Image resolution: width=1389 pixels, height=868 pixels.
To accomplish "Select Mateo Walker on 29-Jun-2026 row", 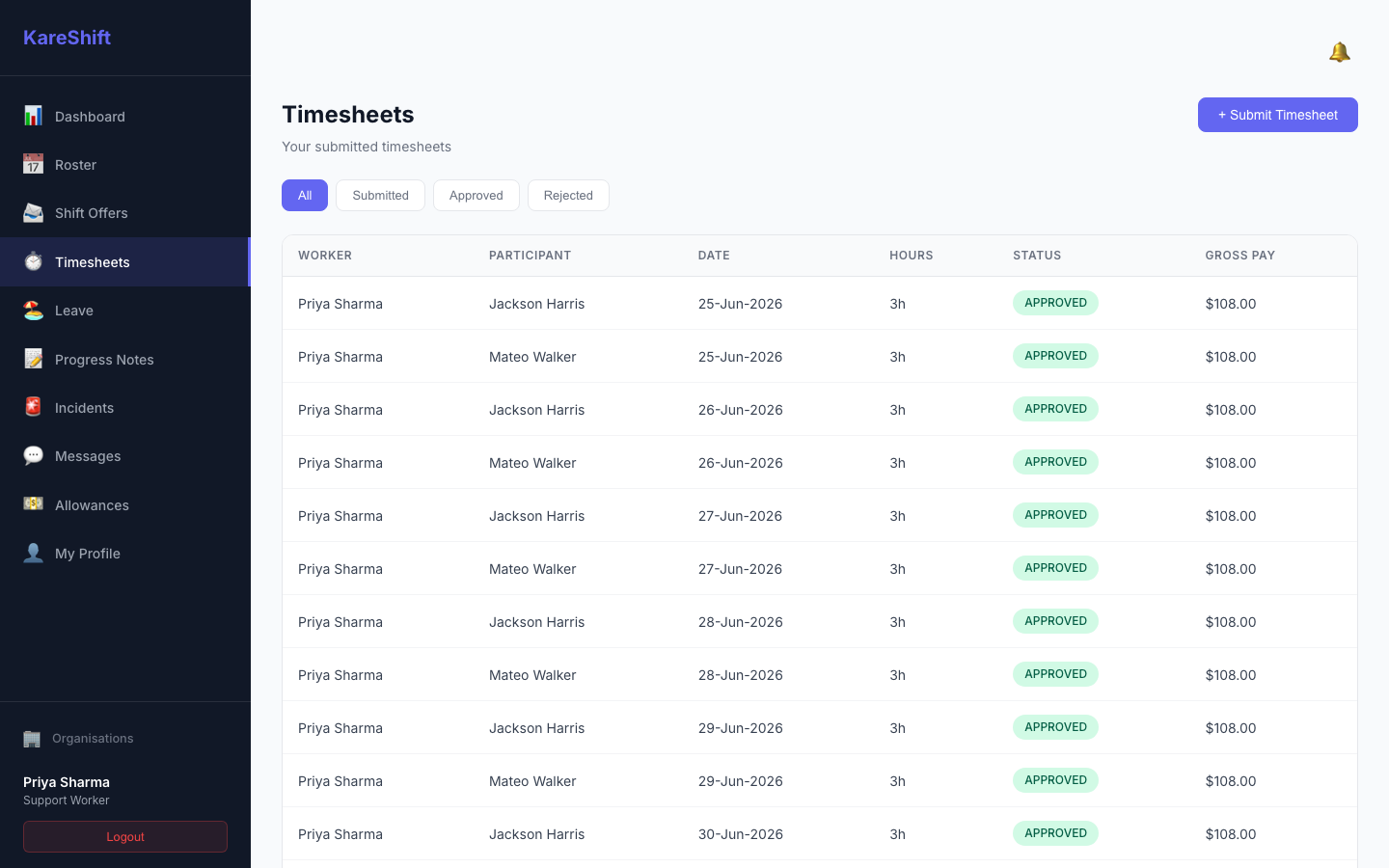I will point(820,780).
